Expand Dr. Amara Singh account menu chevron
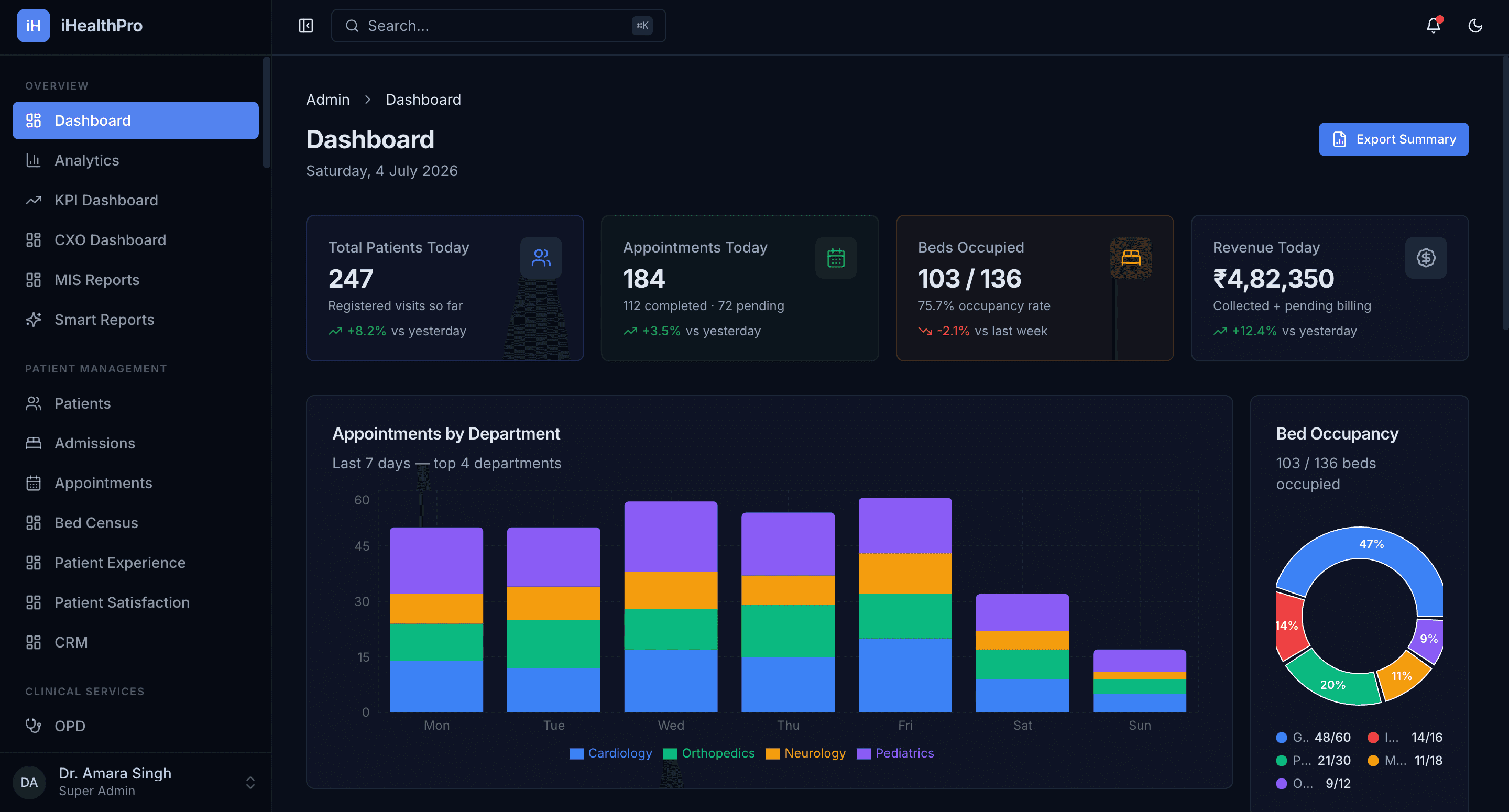Viewport: 1509px width, 812px height. coord(250,783)
